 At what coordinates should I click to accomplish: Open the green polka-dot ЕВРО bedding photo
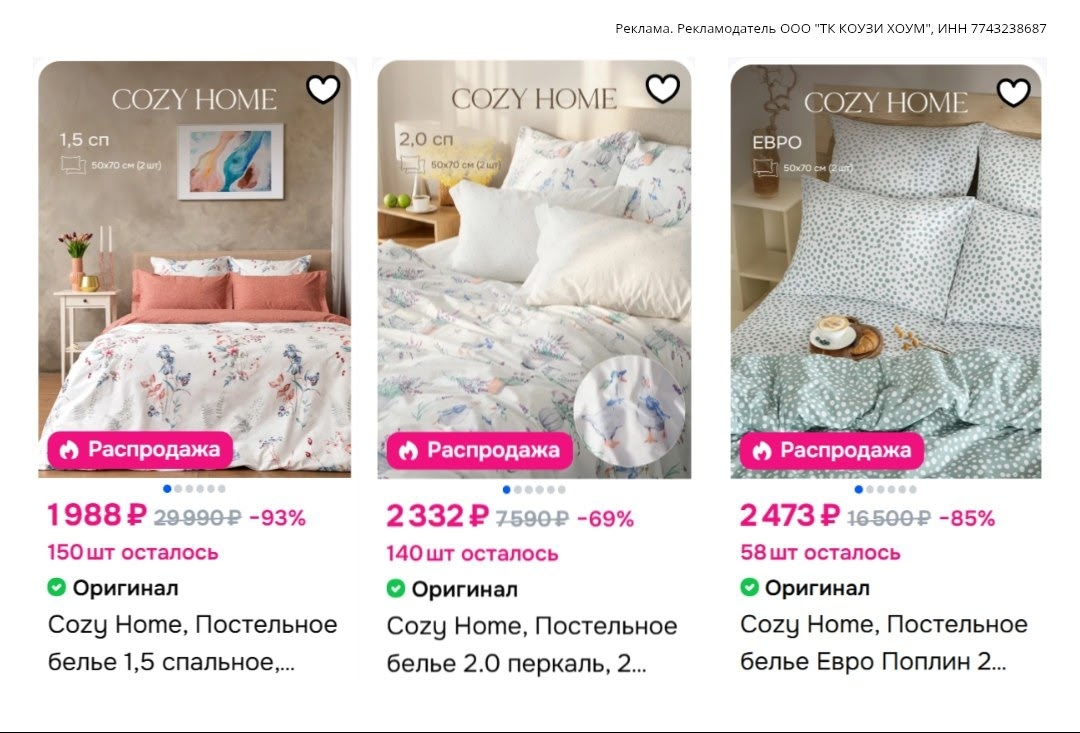[x=886, y=271]
